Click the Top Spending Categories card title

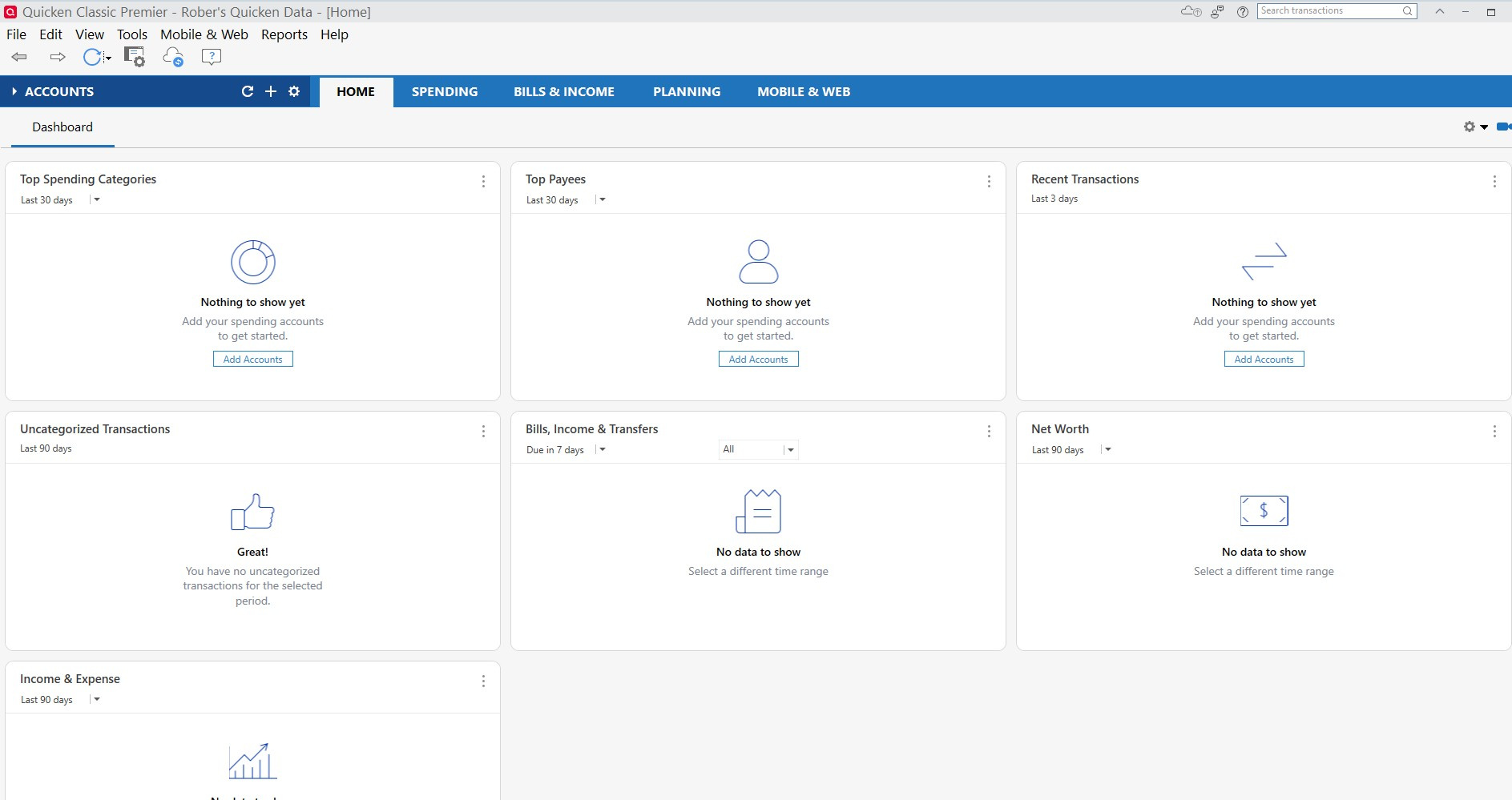click(88, 179)
